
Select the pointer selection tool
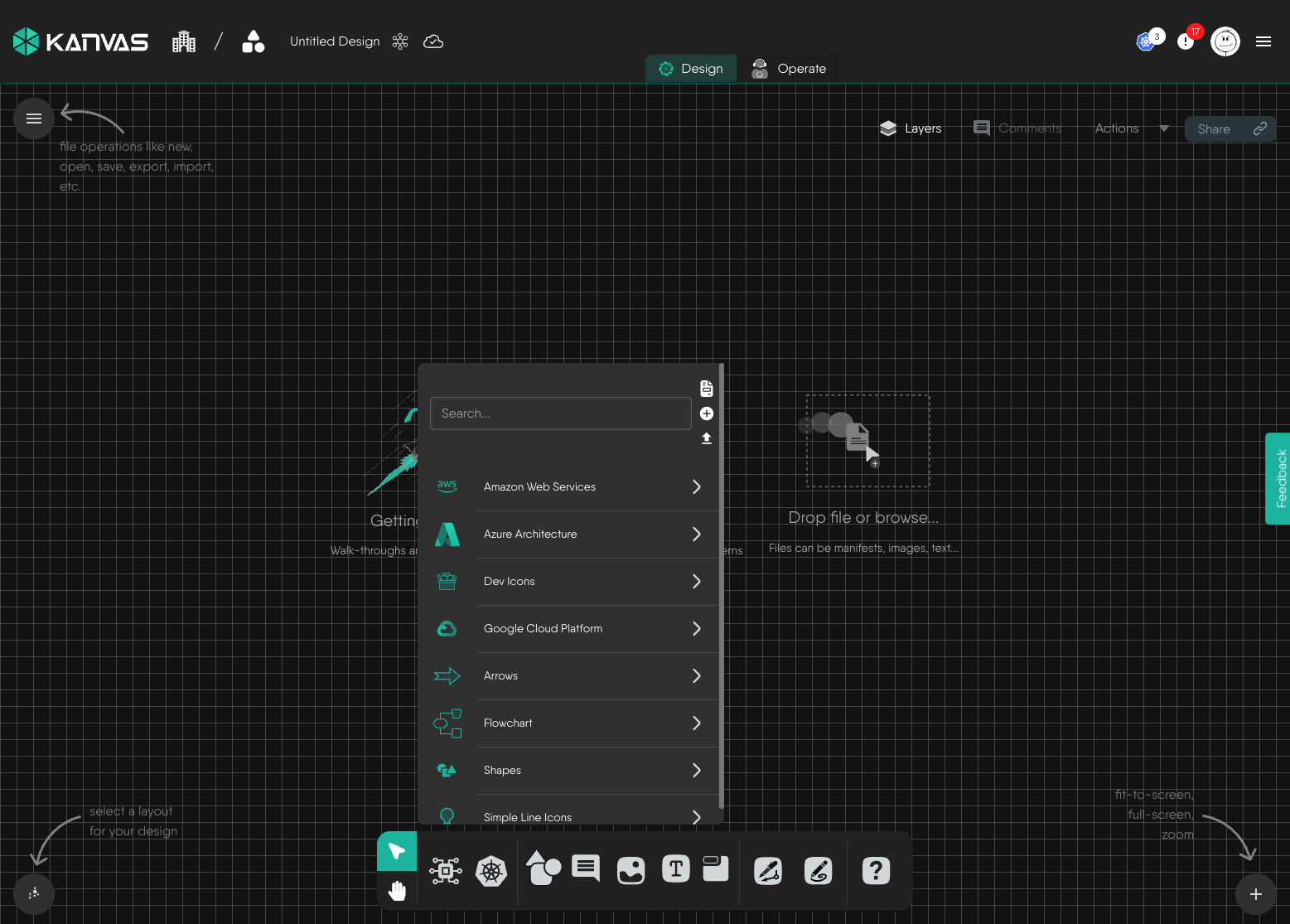pos(397,851)
